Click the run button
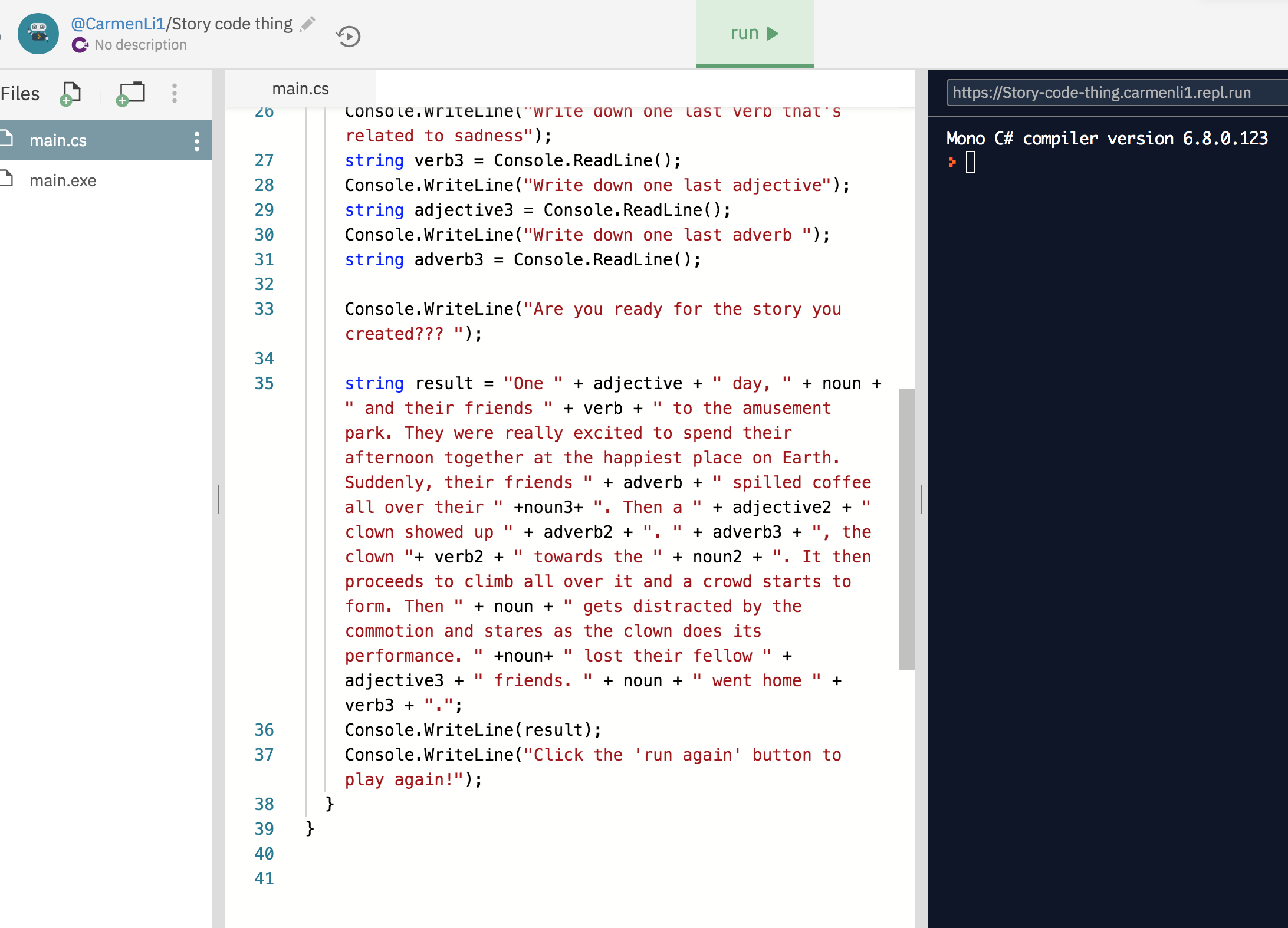 pyautogui.click(x=754, y=34)
